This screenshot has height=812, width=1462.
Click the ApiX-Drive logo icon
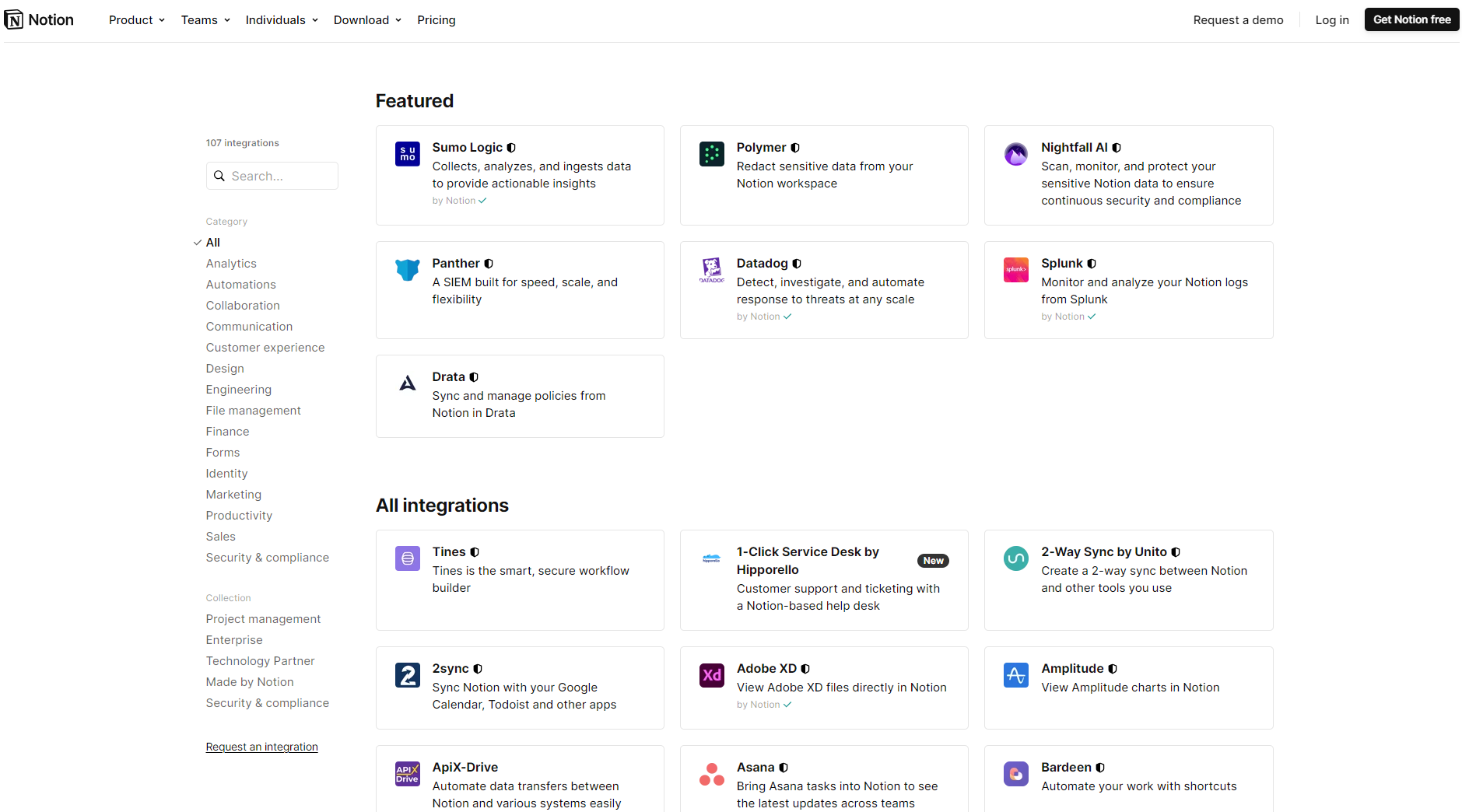click(408, 774)
